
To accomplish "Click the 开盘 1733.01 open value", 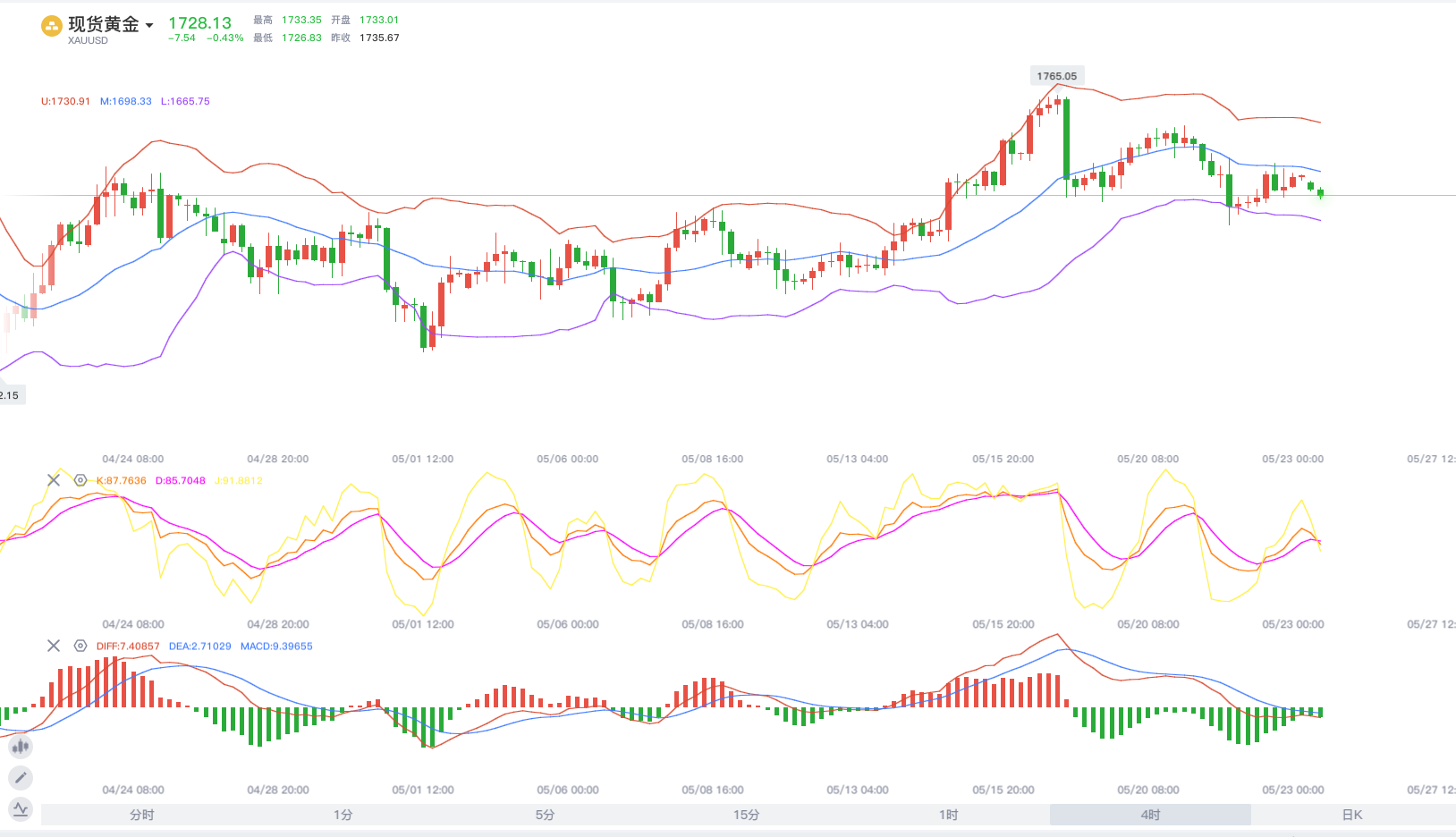I will (365, 20).
